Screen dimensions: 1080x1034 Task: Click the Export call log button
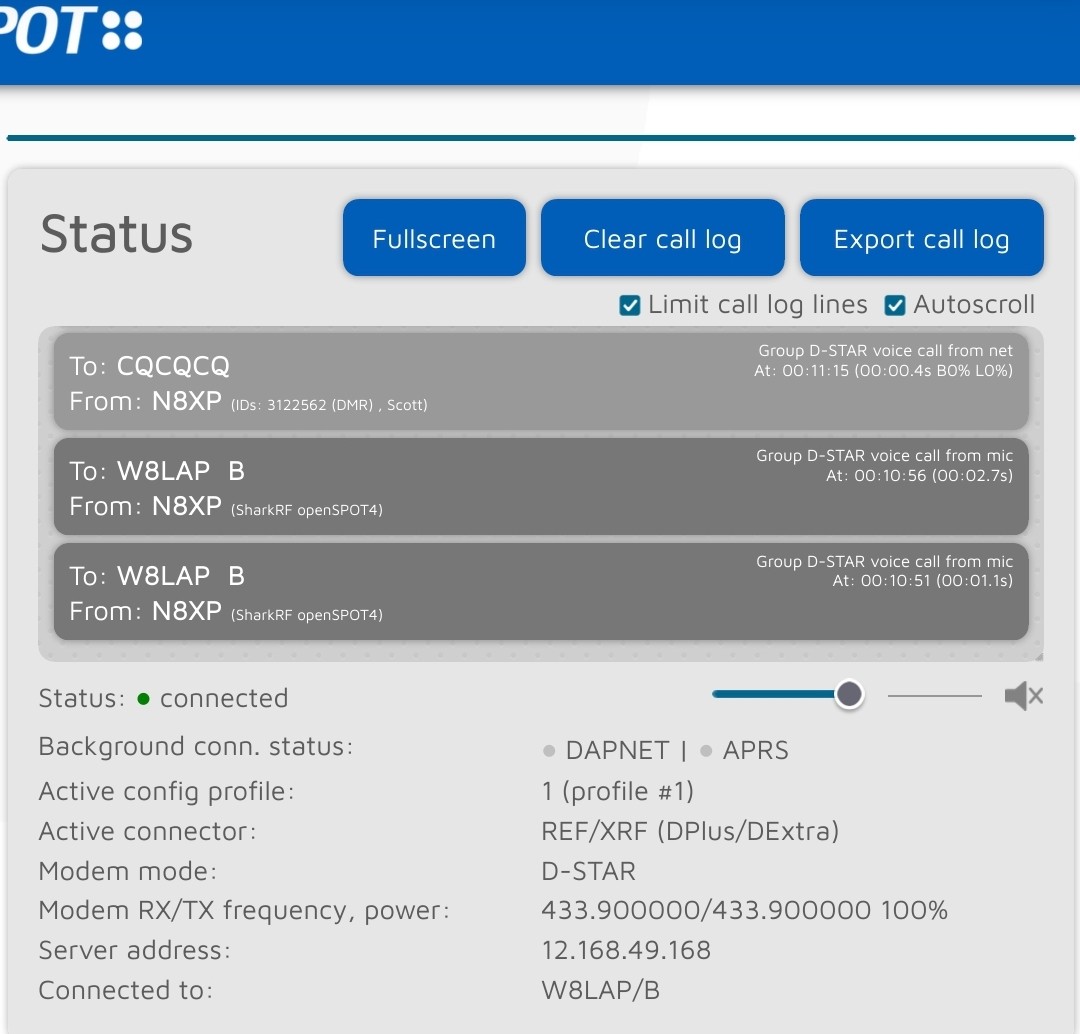click(x=921, y=238)
